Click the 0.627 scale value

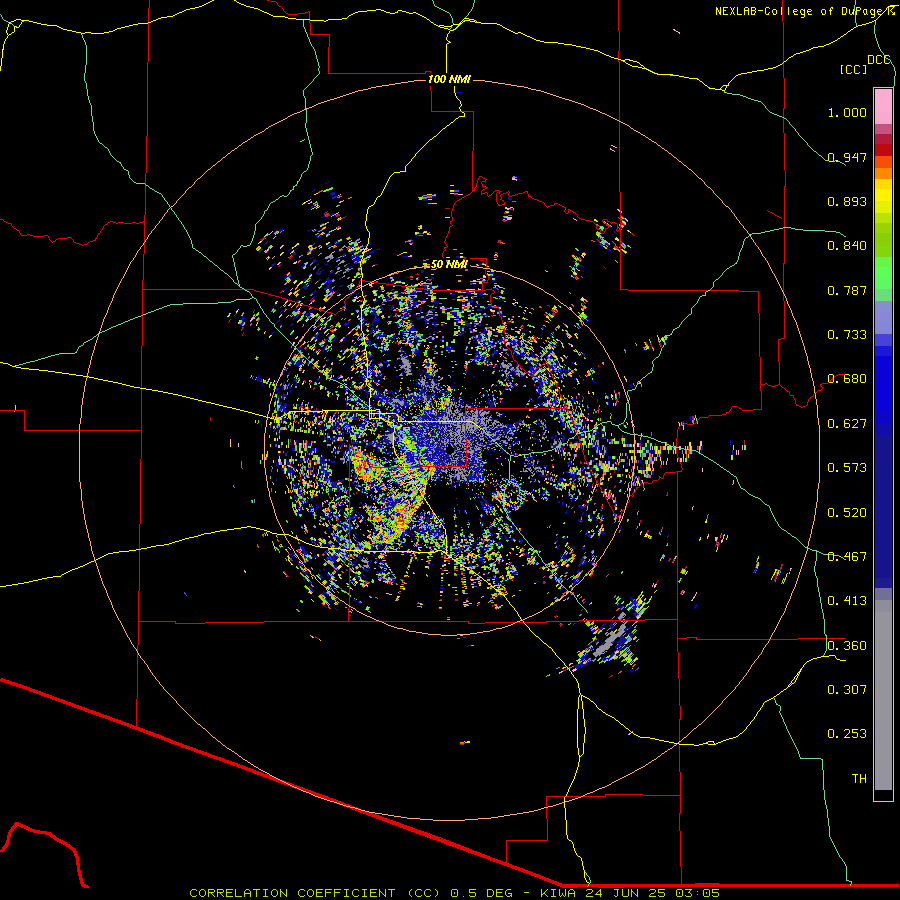tap(847, 424)
